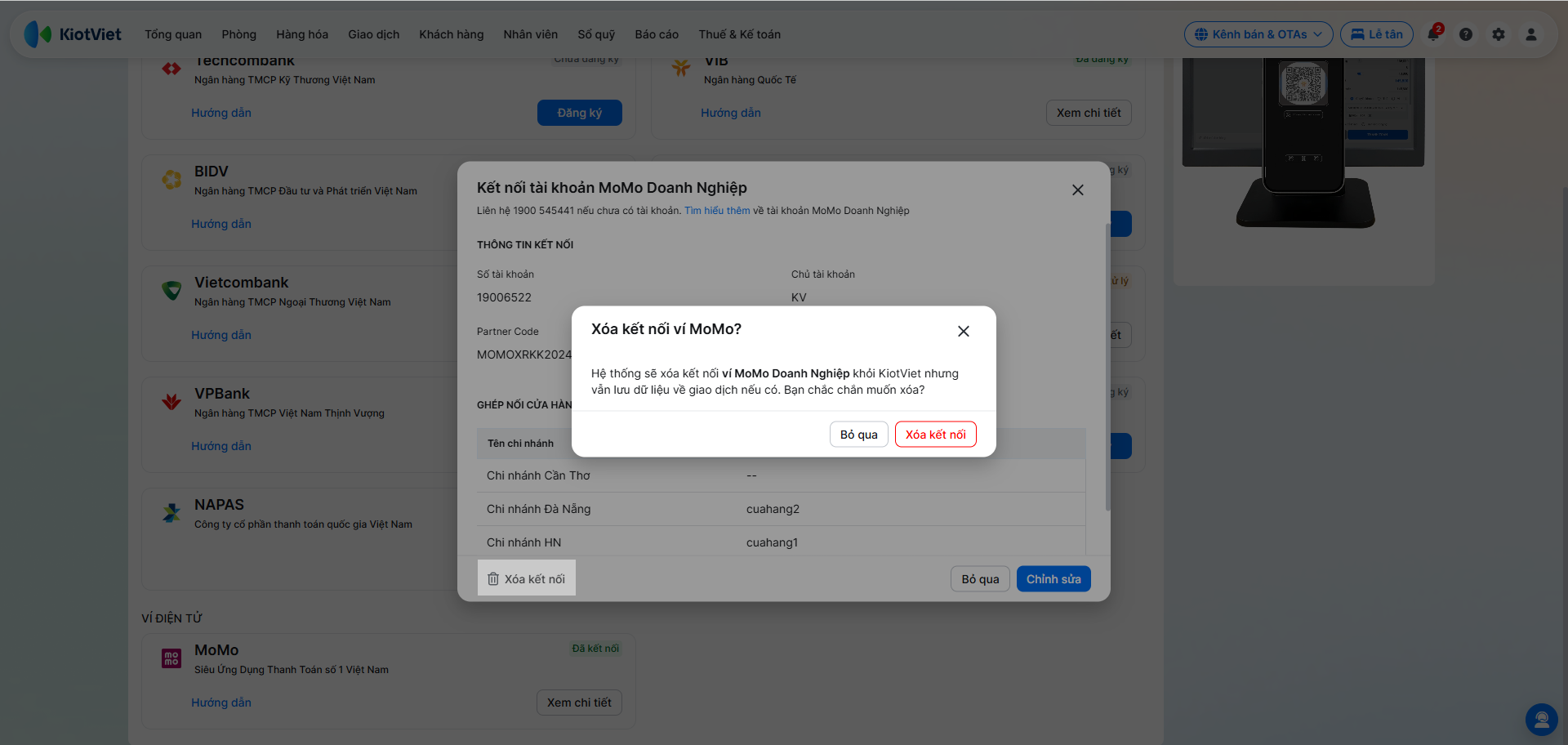The height and width of the screenshot is (745, 1568).
Task: Click Bỏ qua in the confirmation dialog
Action: click(x=859, y=435)
